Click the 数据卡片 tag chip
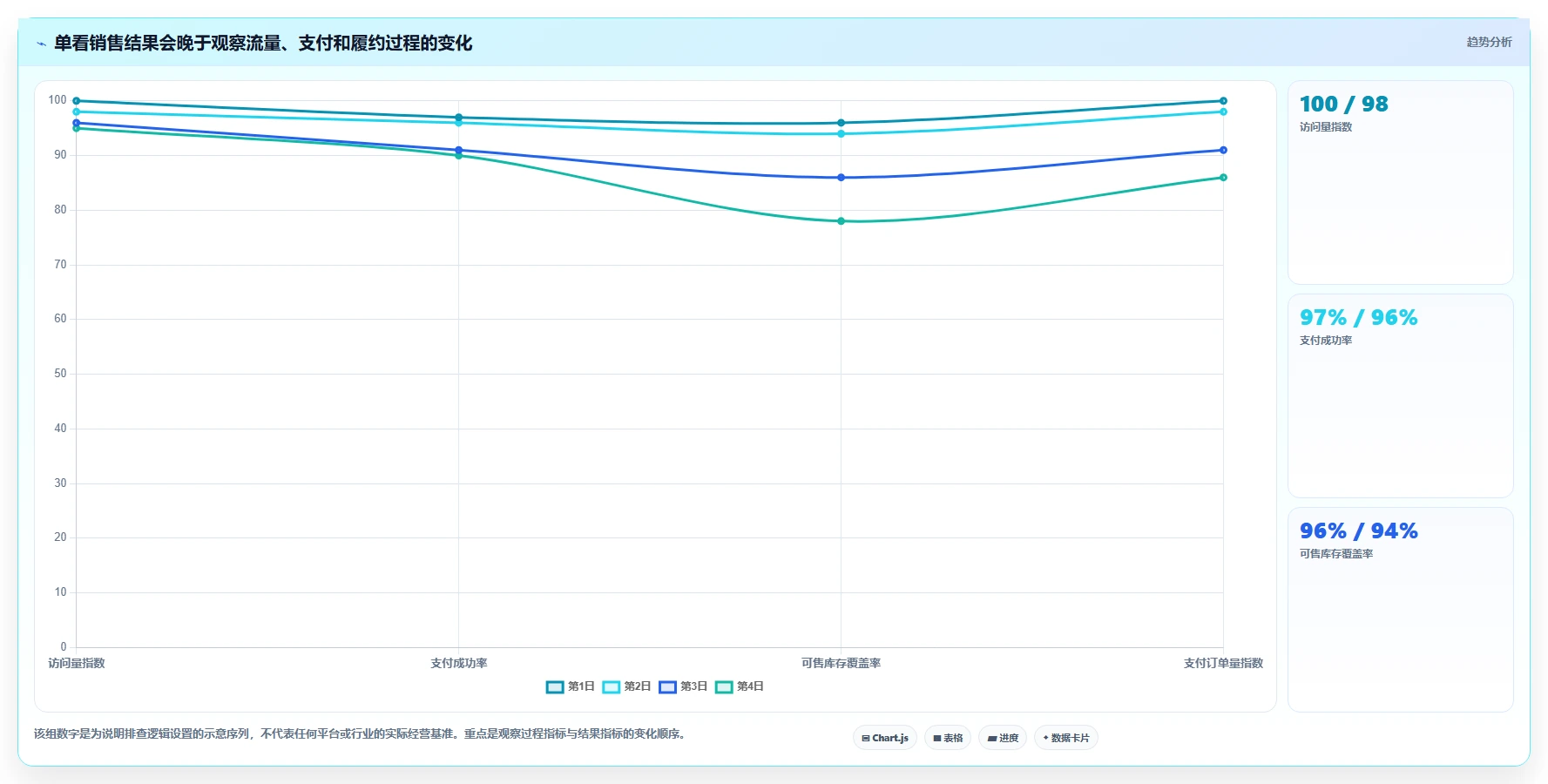Viewport: 1548px width, 784px height. (x=1065, y=738)
